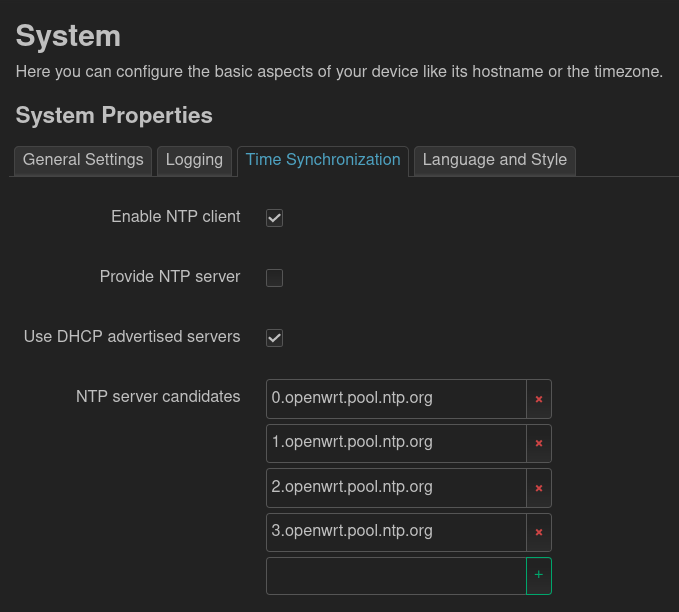The width and height of the screenshot is (679, 612).
Task: Click the System page title
Action: tap(68, 37)
